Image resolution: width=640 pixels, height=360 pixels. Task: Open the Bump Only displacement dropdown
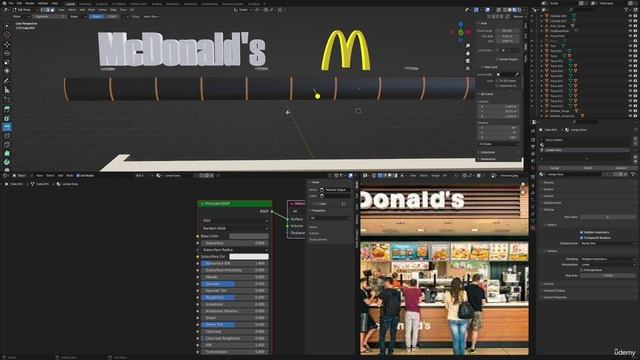(607, 243)
